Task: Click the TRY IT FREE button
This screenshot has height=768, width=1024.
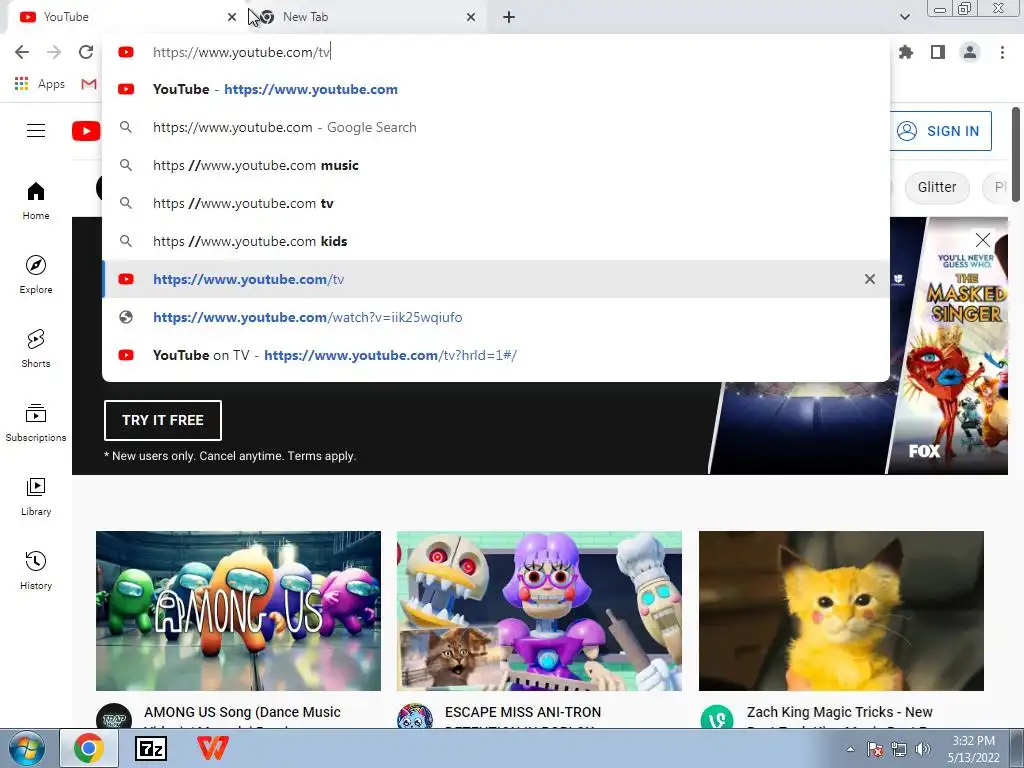Action: tap(163, 420)
